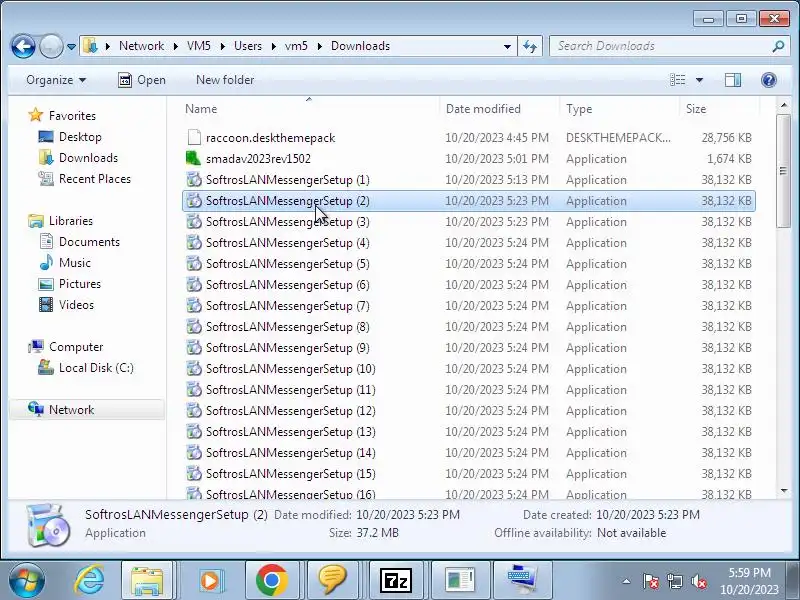The height and width of the screenshot is (600, 800).
Task: Toggle the preview pane
Action: (x=733, y=80)
